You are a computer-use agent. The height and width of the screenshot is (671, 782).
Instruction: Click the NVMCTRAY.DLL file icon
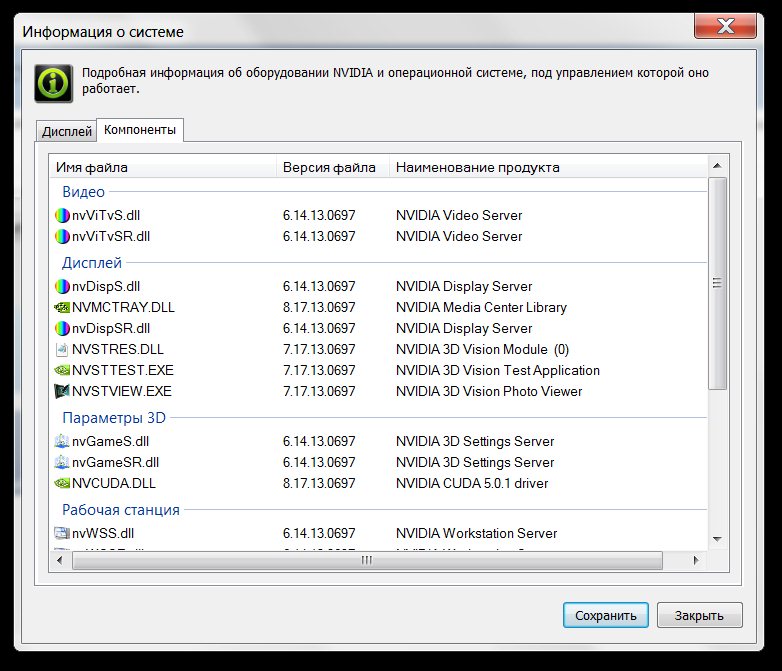[x=62, y=307]
